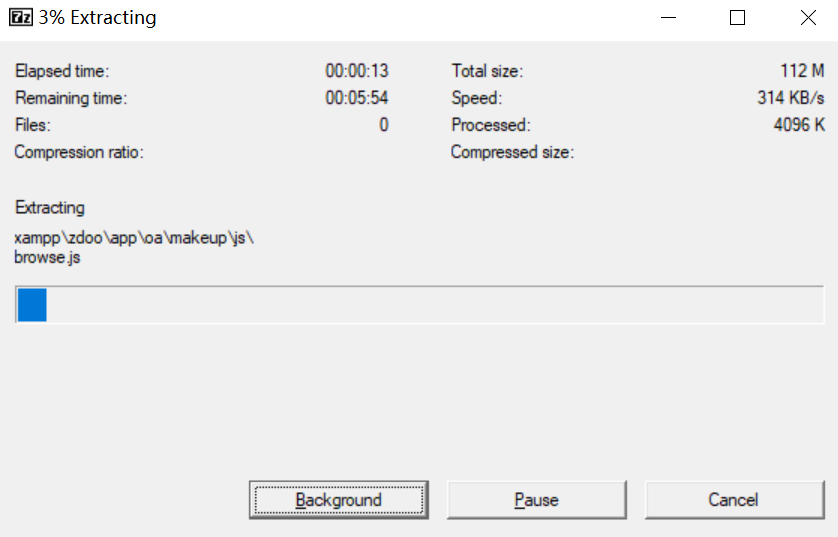Click the Speed value 314 KB/s

790,98
